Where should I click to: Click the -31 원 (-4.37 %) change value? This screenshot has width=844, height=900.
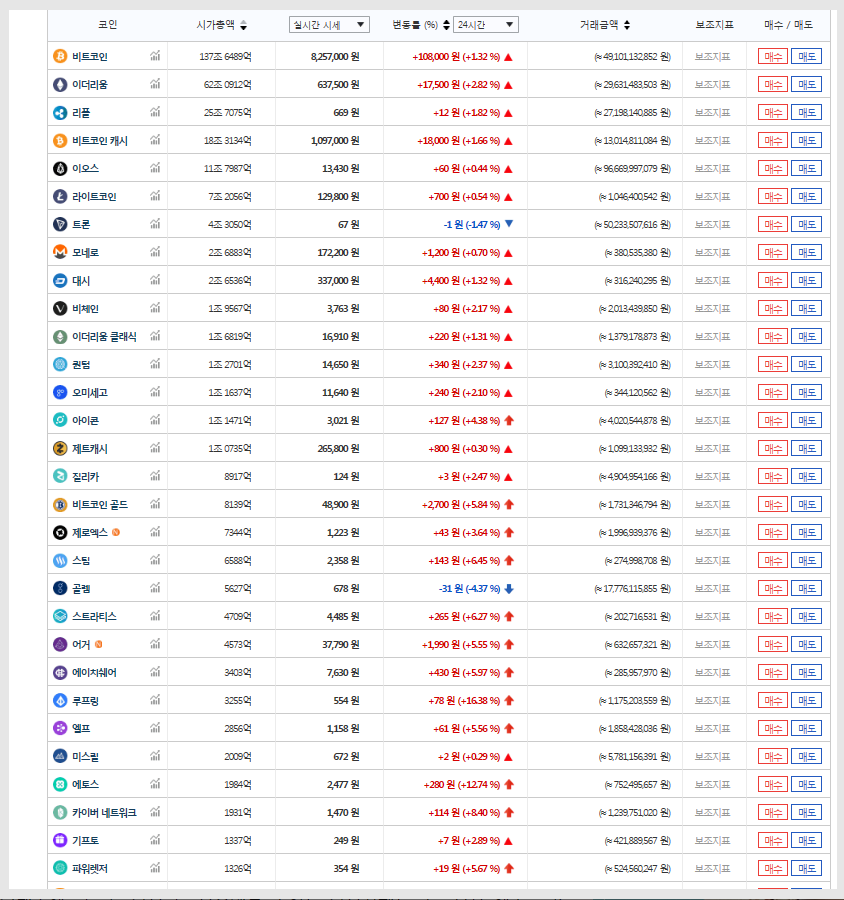(469, 589)
